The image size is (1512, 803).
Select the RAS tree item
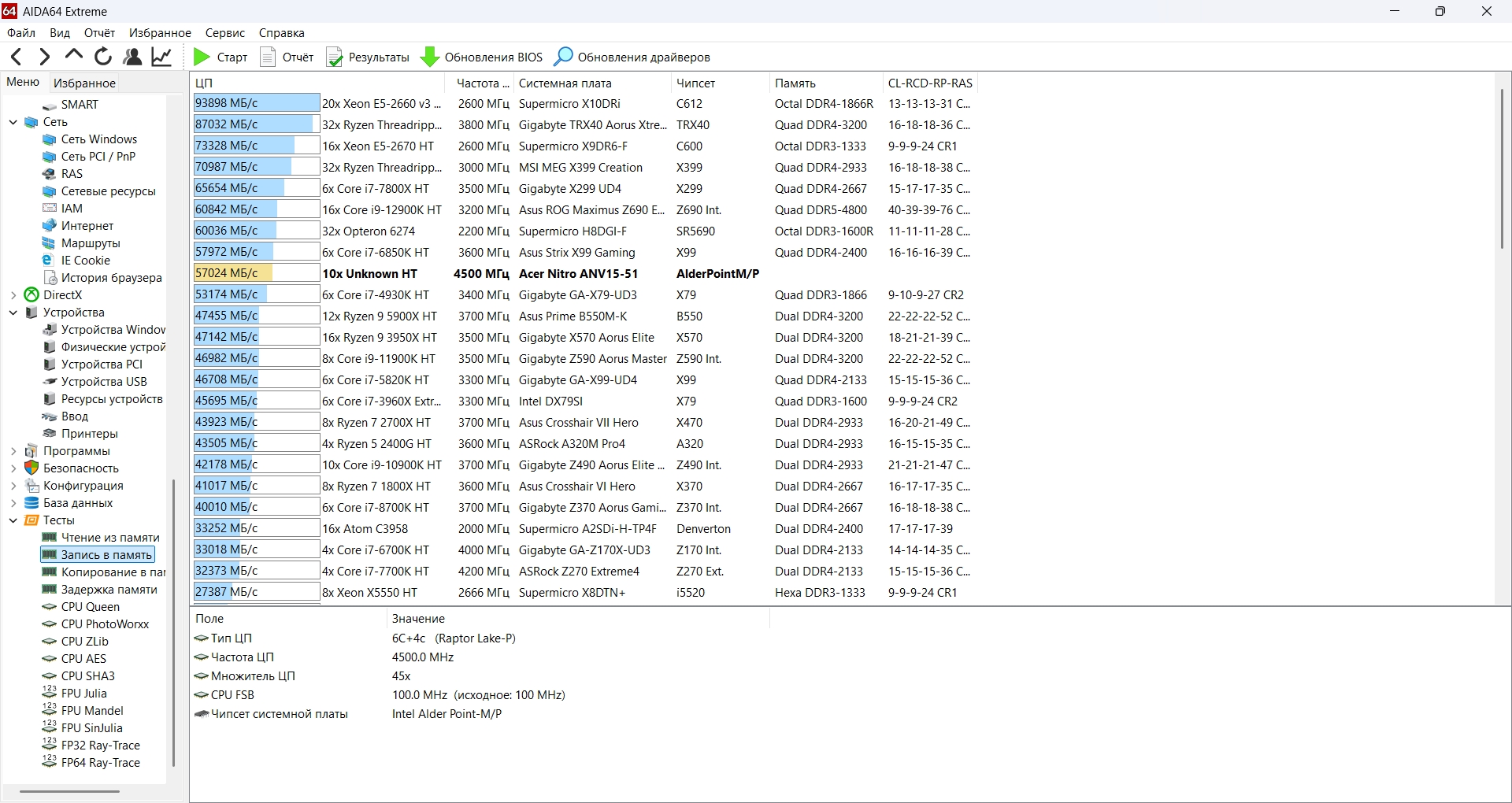(x=63, y=174)
